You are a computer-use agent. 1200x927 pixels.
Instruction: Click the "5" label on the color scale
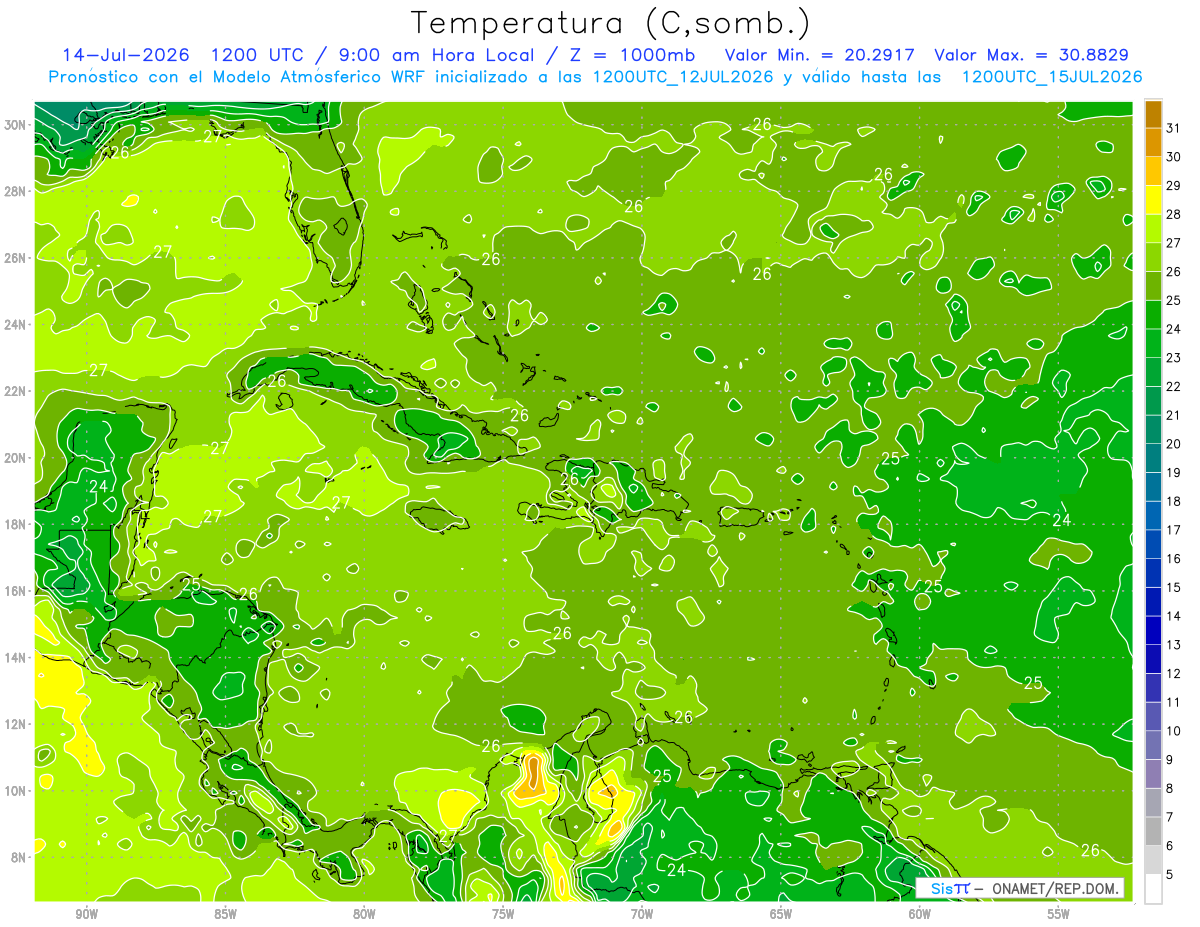(x=1170, y=875)
